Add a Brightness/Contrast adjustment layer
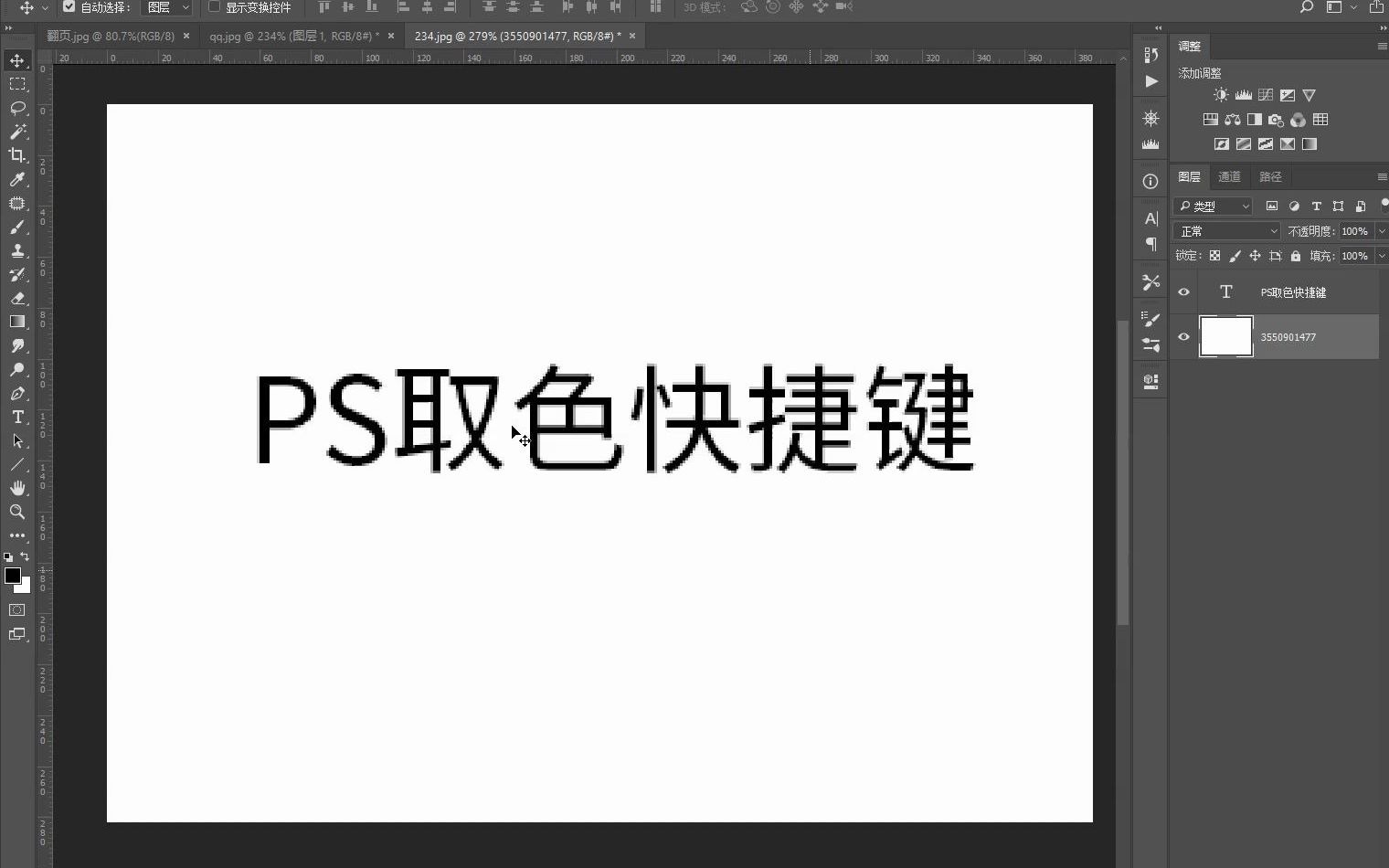 [x=1222, y=94]
